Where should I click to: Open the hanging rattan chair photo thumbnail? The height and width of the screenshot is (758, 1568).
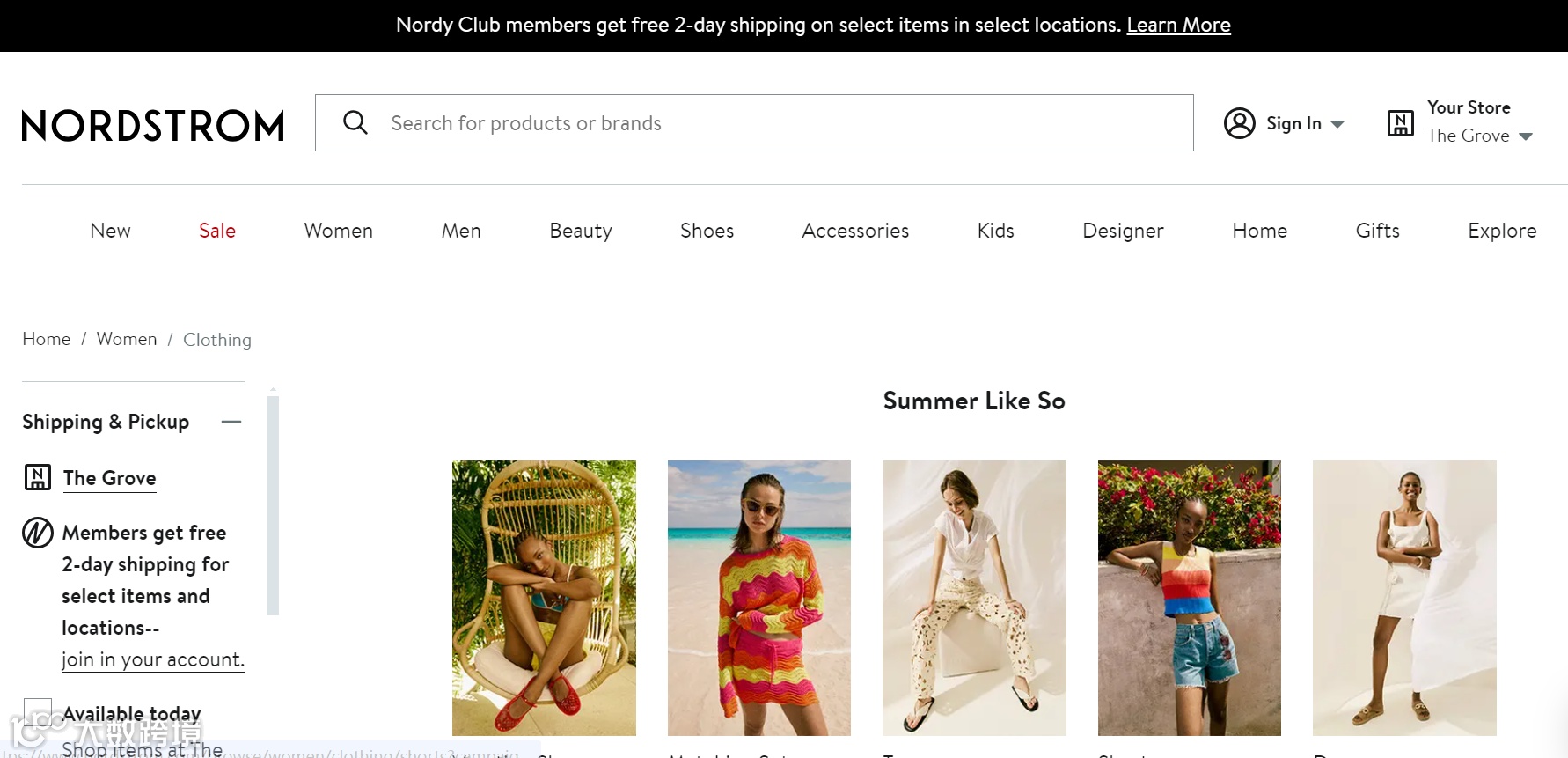tap(544, 598)
